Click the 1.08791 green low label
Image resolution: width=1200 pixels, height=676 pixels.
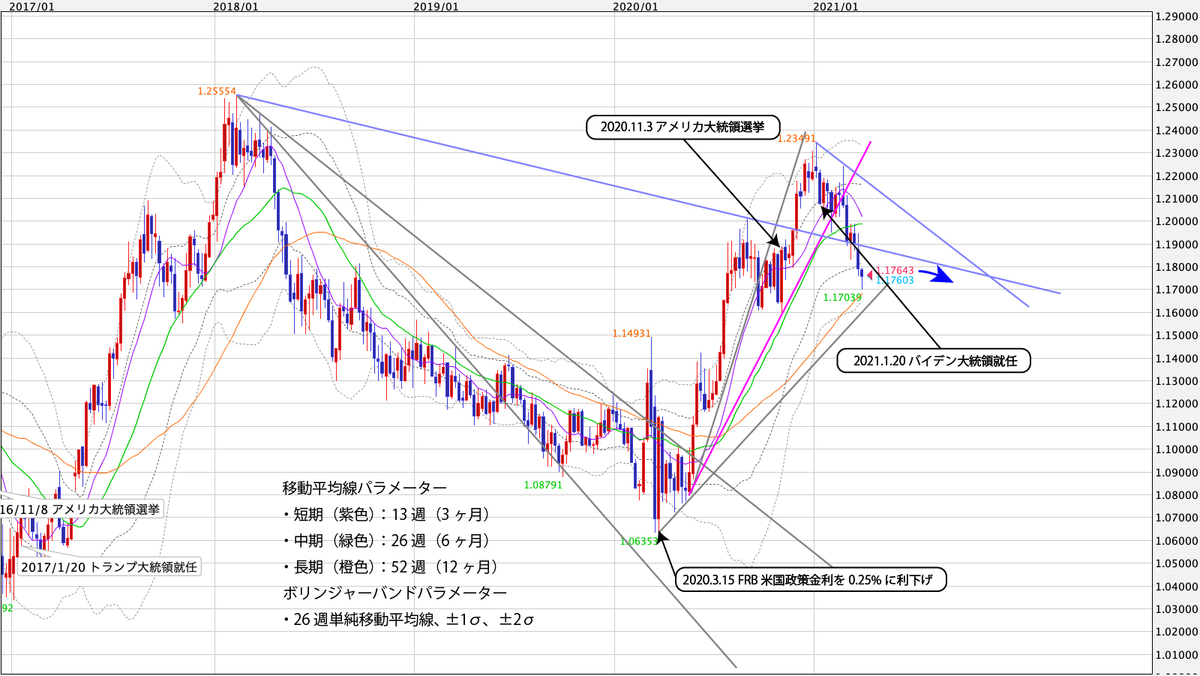click(543, 485)
